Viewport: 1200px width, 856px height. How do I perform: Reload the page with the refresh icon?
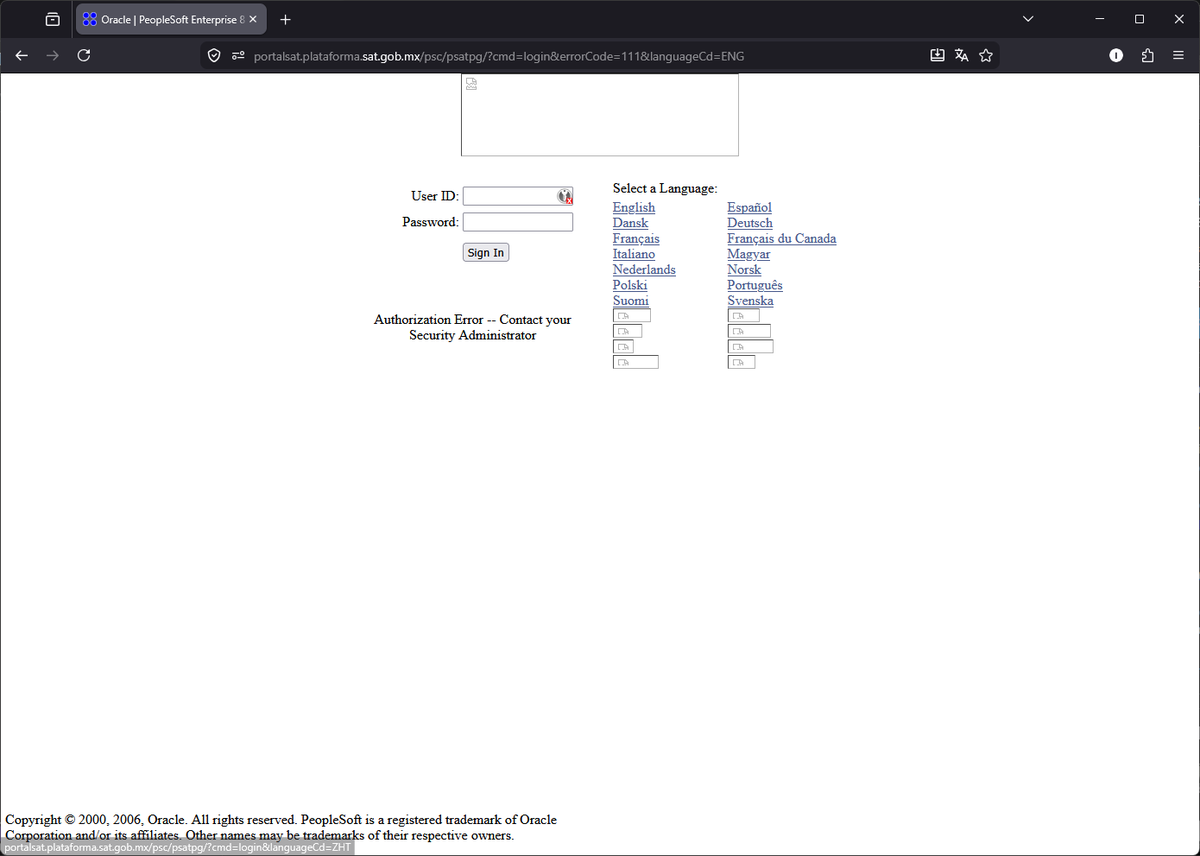(84, 56)
